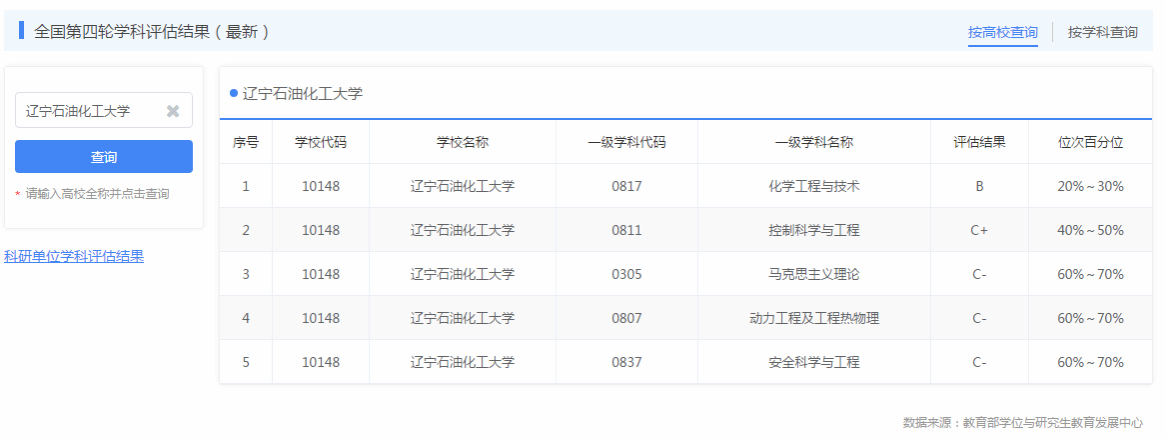Click the 一级学科名称 column header
The width and height of the screenshot is (1166, 439).
tap(814, 142)
